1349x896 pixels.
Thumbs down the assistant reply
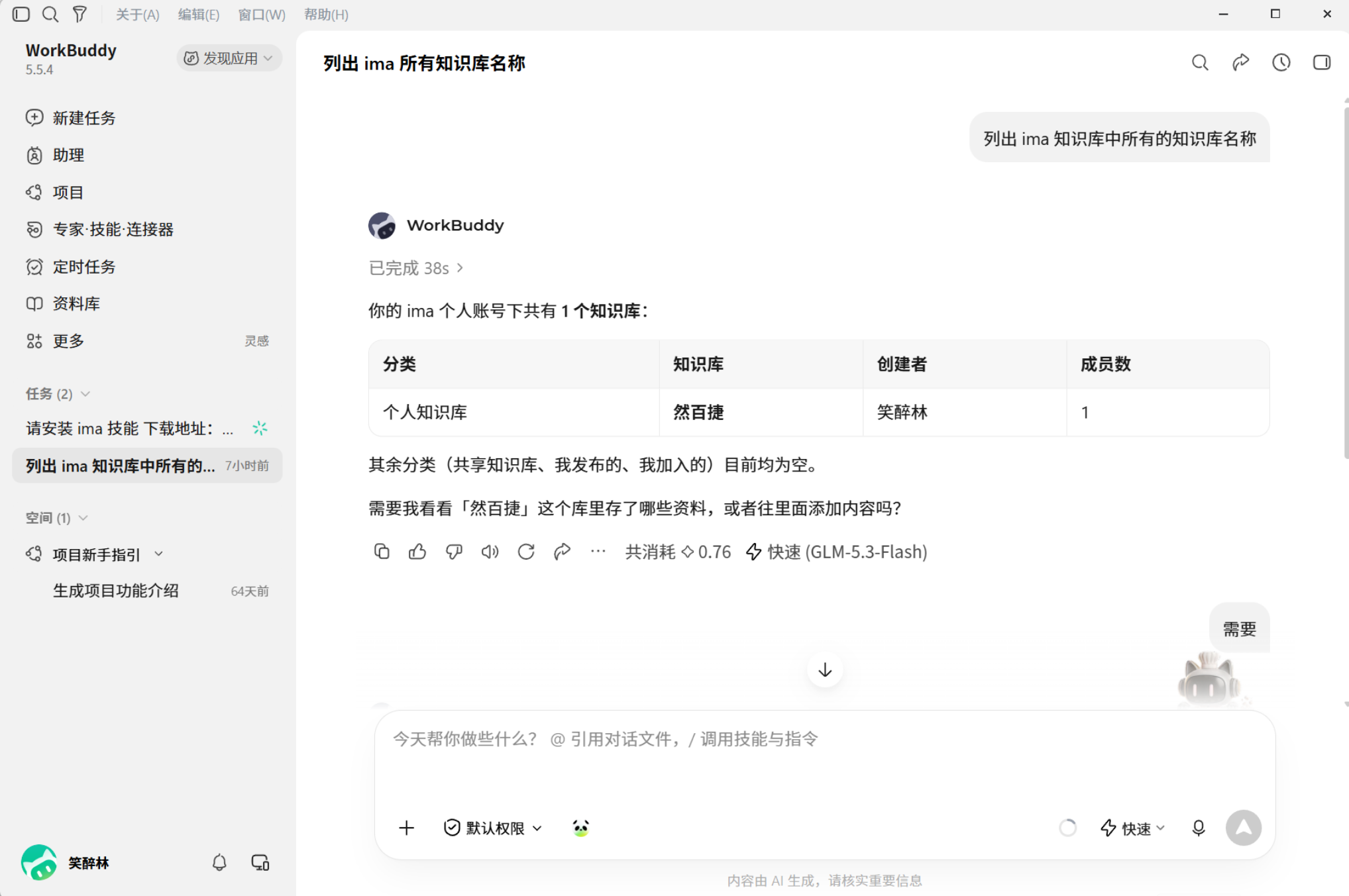[454, 551]
